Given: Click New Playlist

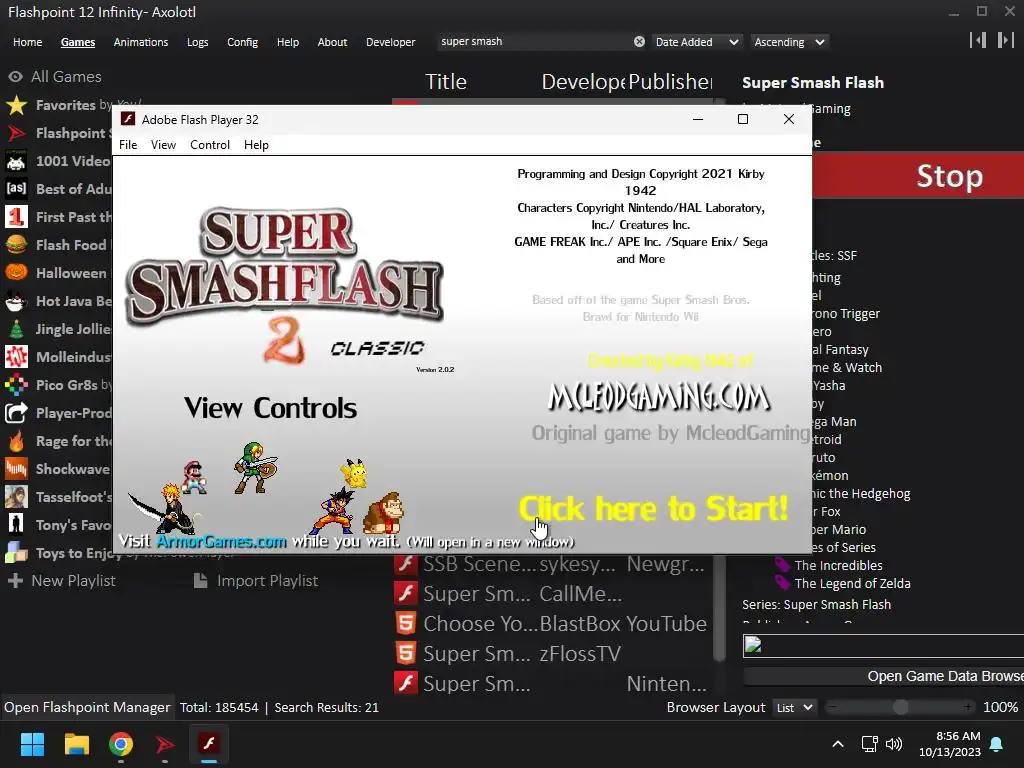Looking at the screenshot, I should pos(62,581).
